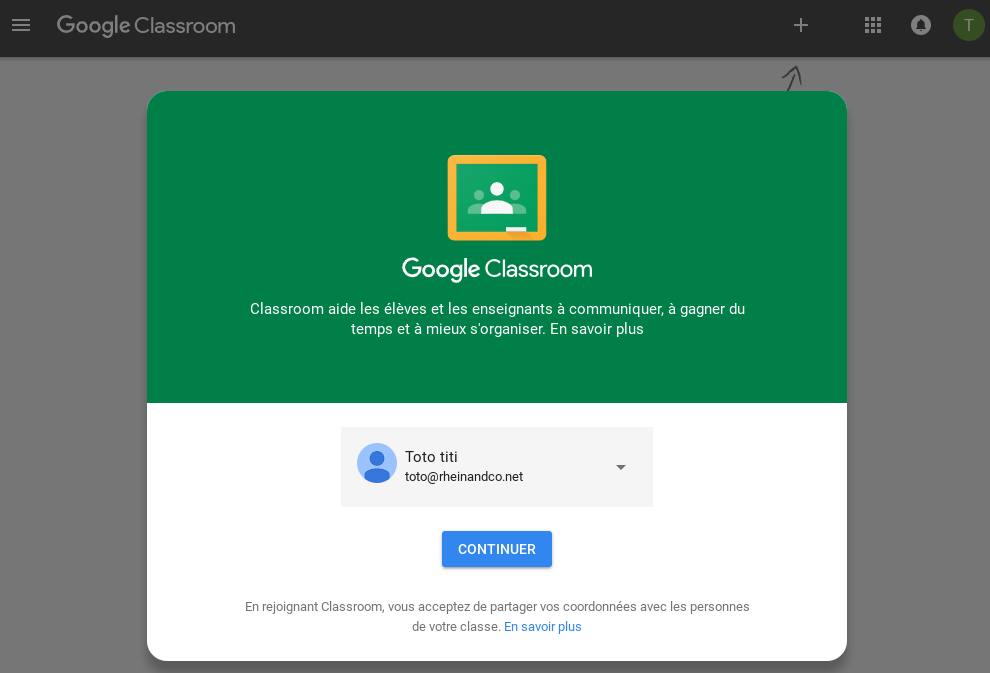Open the Google apps launcher grid
Image resolution: width=990 pixels, height=673 pixels.
coord(873,25)
